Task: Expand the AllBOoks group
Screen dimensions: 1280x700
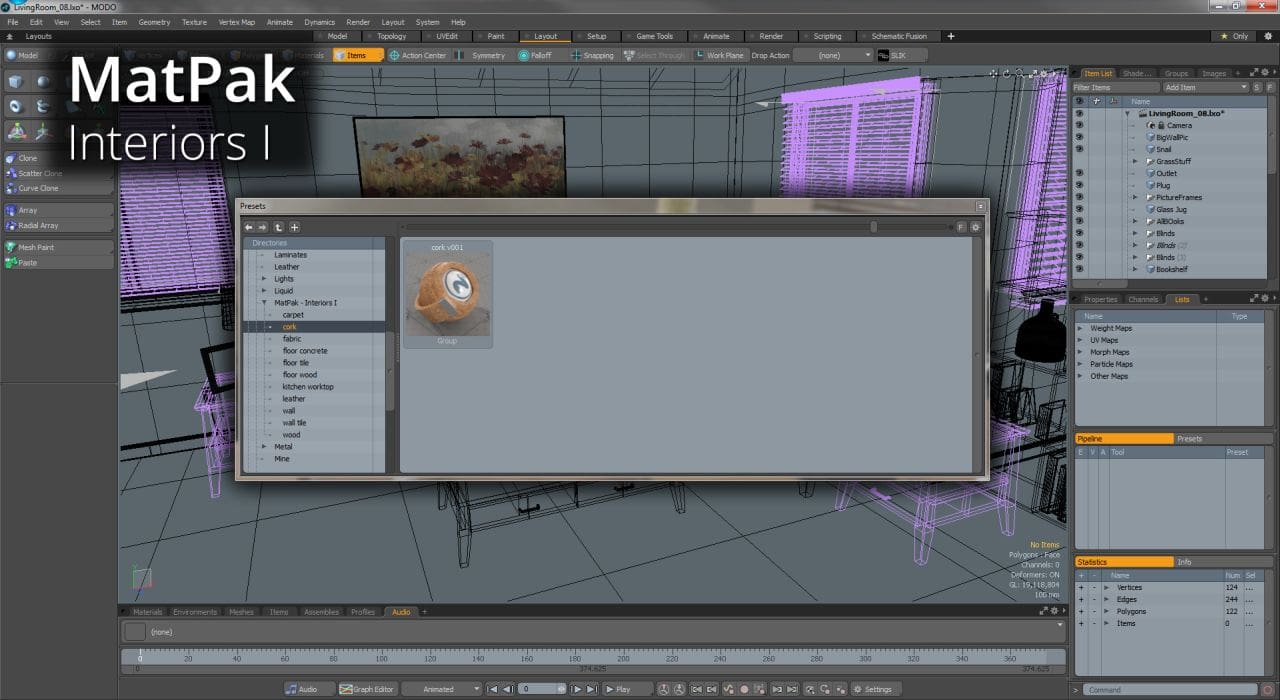Action: [x=1135, y=221]
